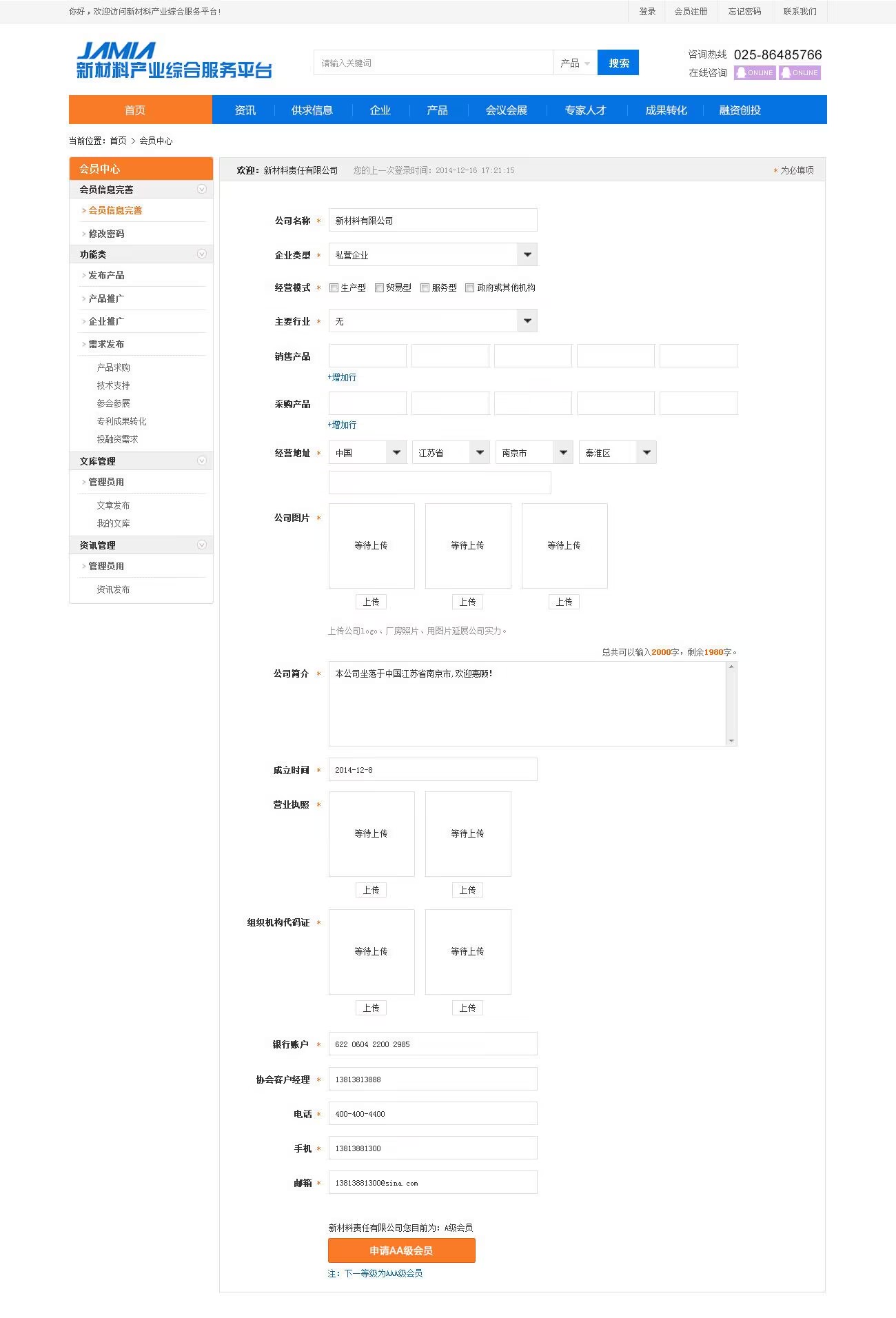
Task: Tick the 服务型 checkbox
Action: click(x=425, y=287)
